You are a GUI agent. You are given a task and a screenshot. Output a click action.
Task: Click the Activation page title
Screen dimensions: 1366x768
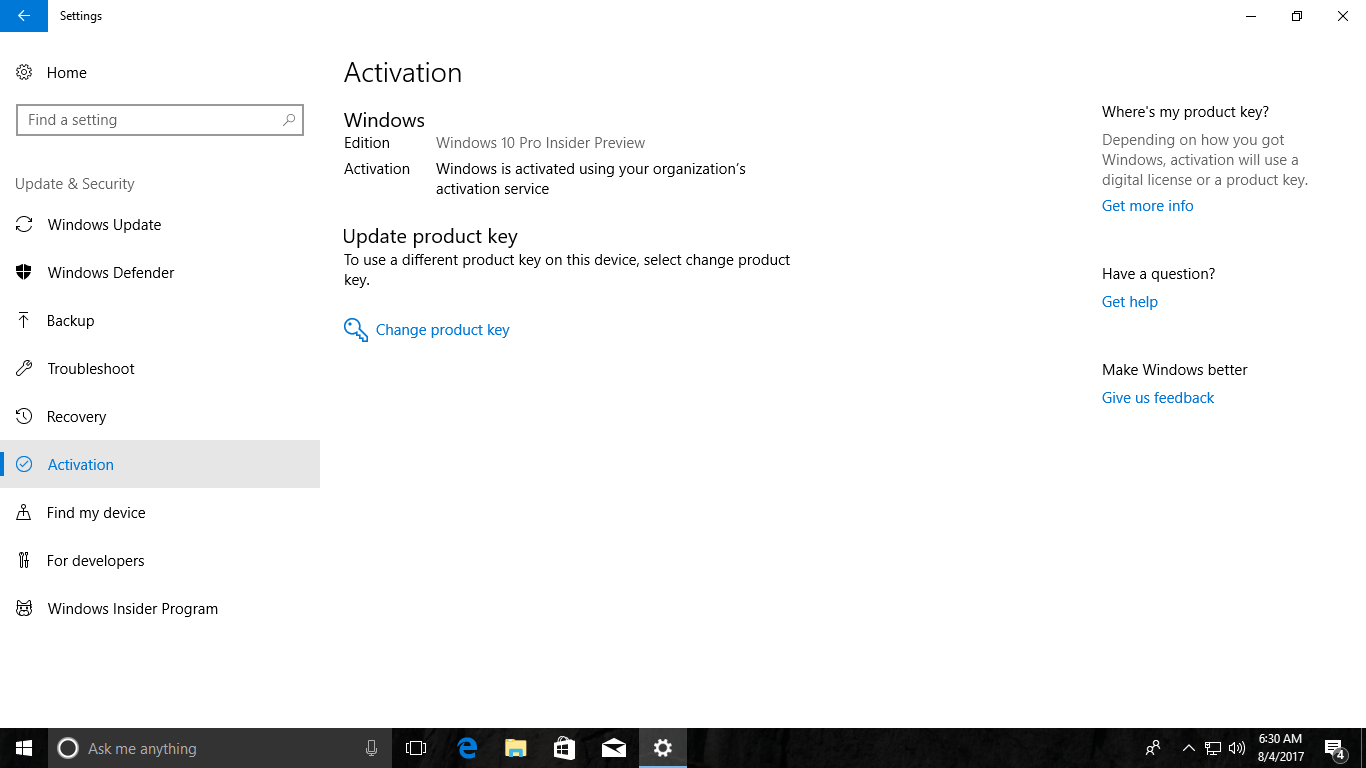pyautogui.click(x=403, y=73)
